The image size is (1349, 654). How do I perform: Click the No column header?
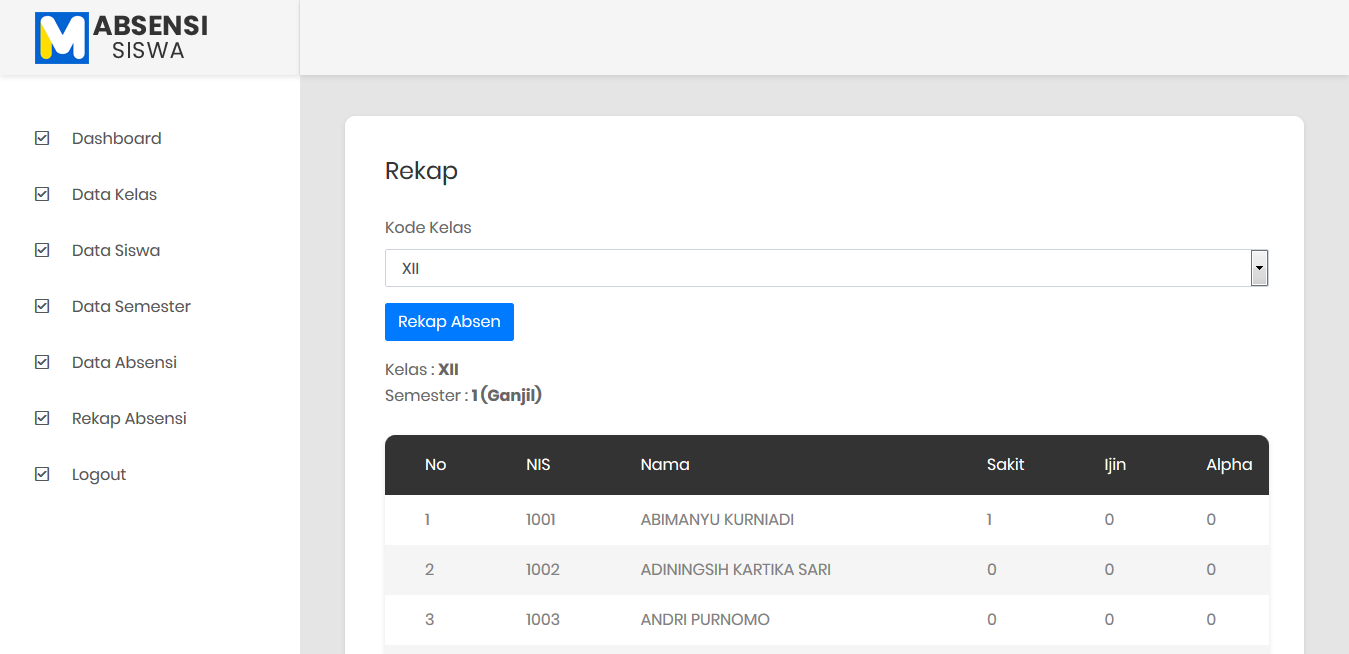(435, 464)
